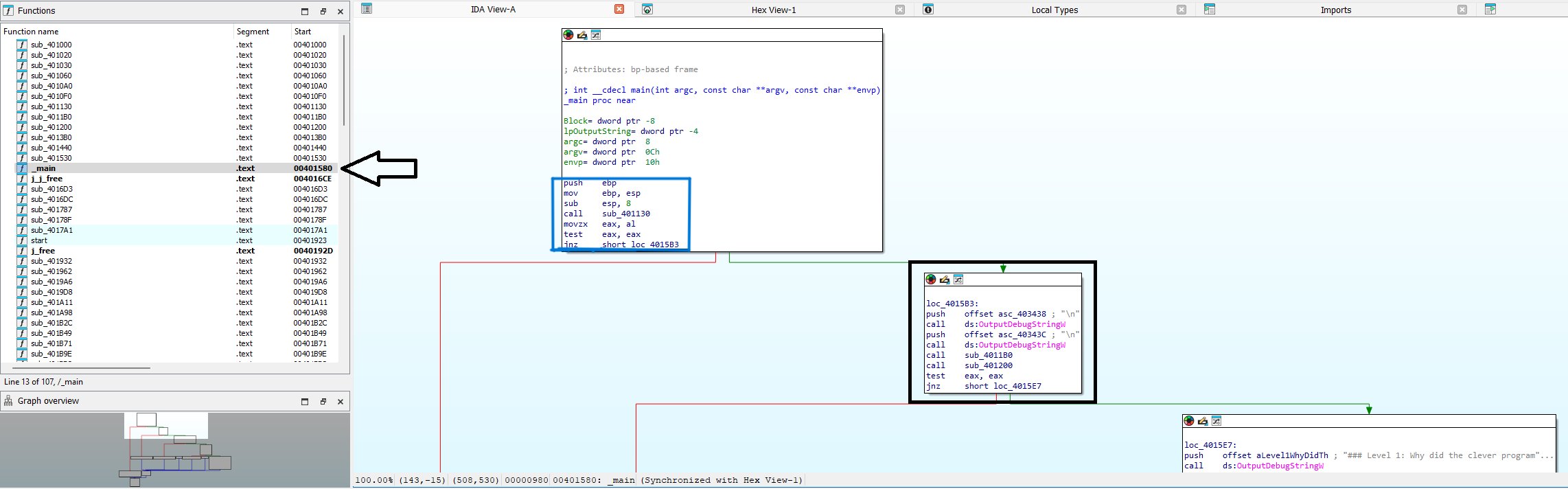The width and height of the screenshot is (1568, 489).
Task: Sort by the Function name column header
Action: 117,32
